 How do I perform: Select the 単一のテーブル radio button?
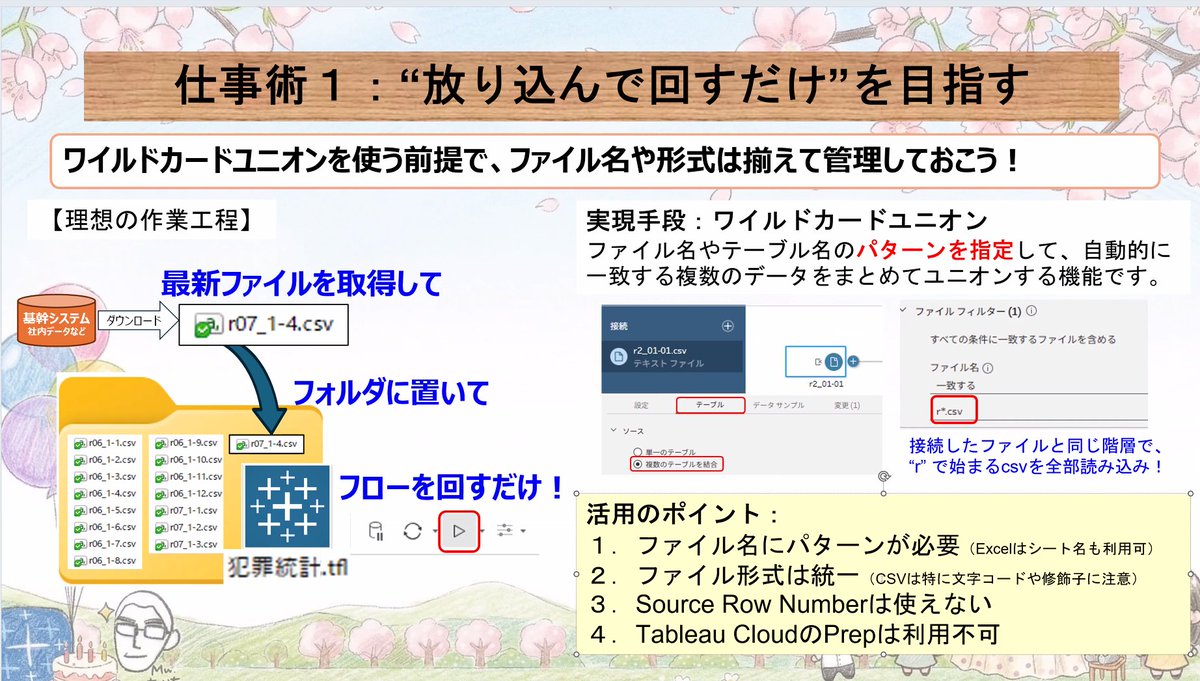pos(636,452)
